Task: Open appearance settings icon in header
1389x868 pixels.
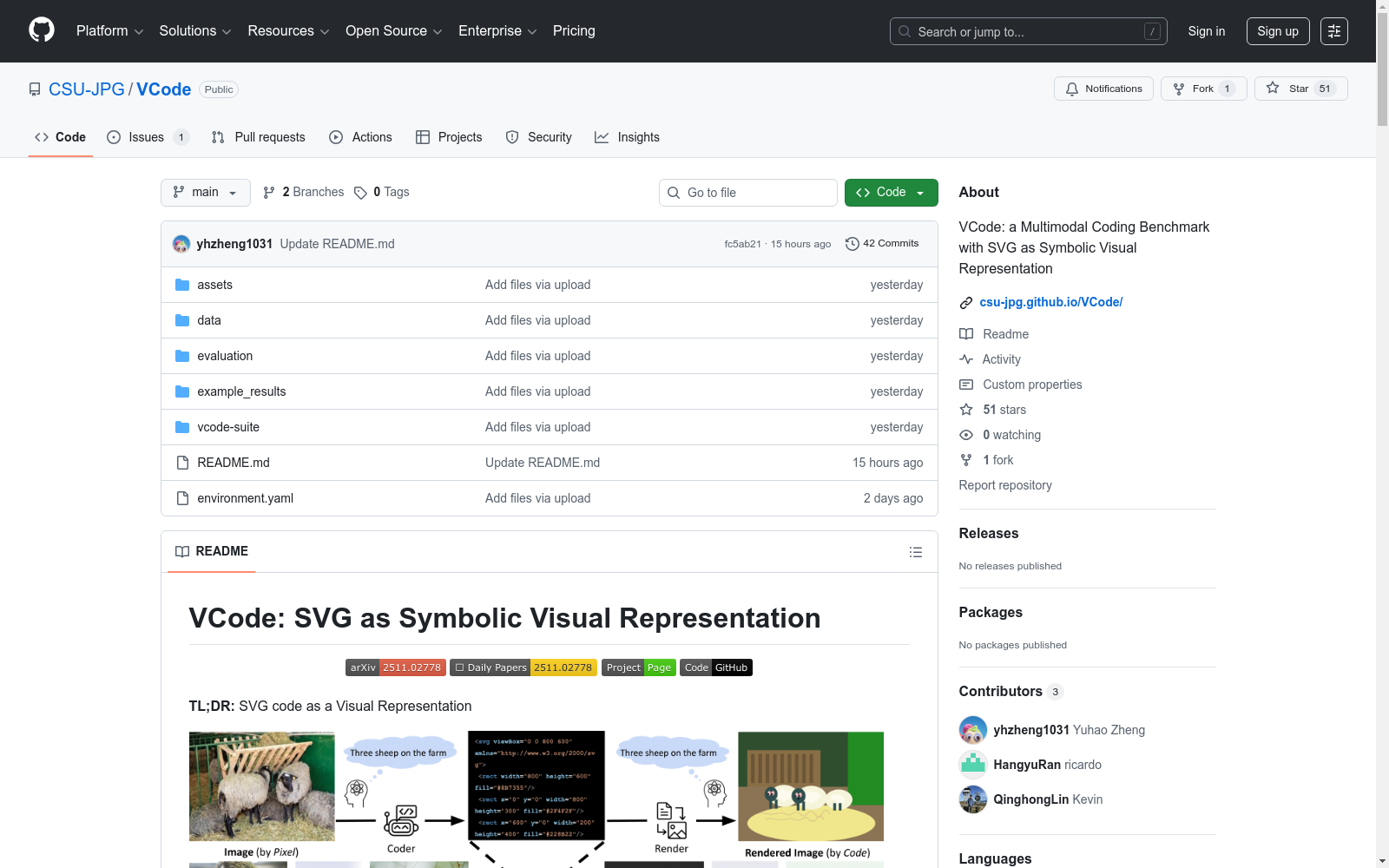Action: coord(1334,31)
